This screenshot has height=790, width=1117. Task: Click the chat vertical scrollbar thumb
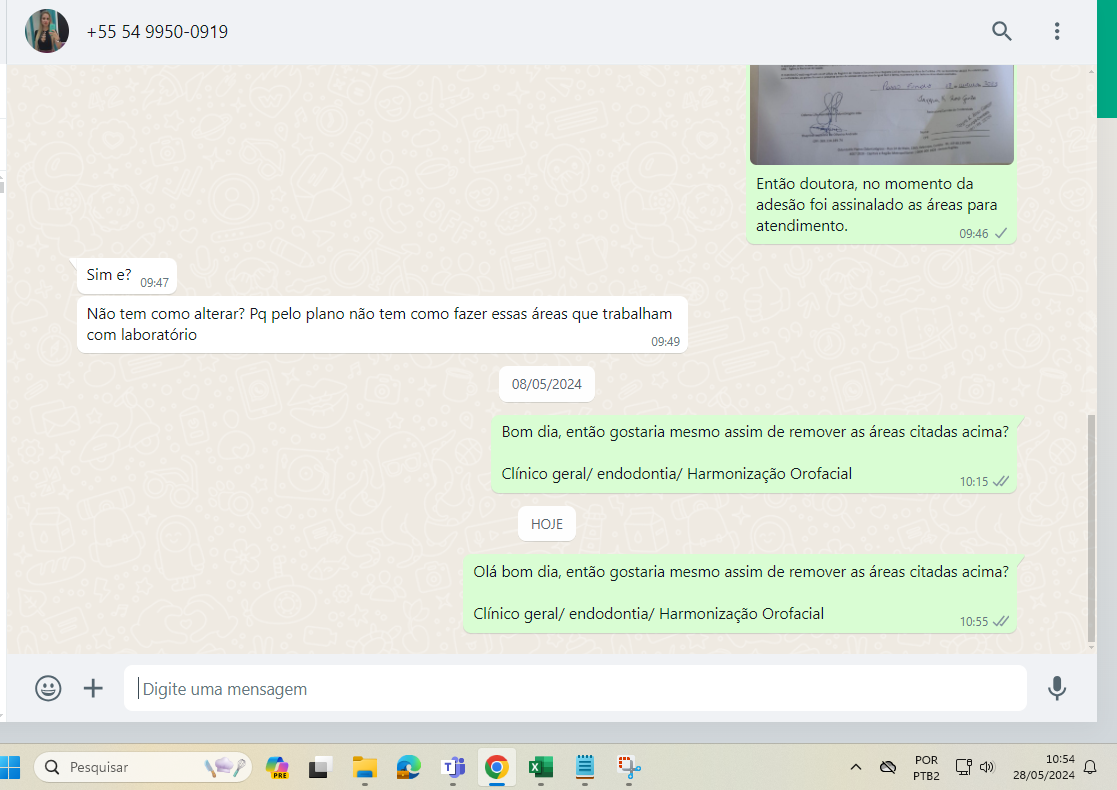[x=1091, y=527]
